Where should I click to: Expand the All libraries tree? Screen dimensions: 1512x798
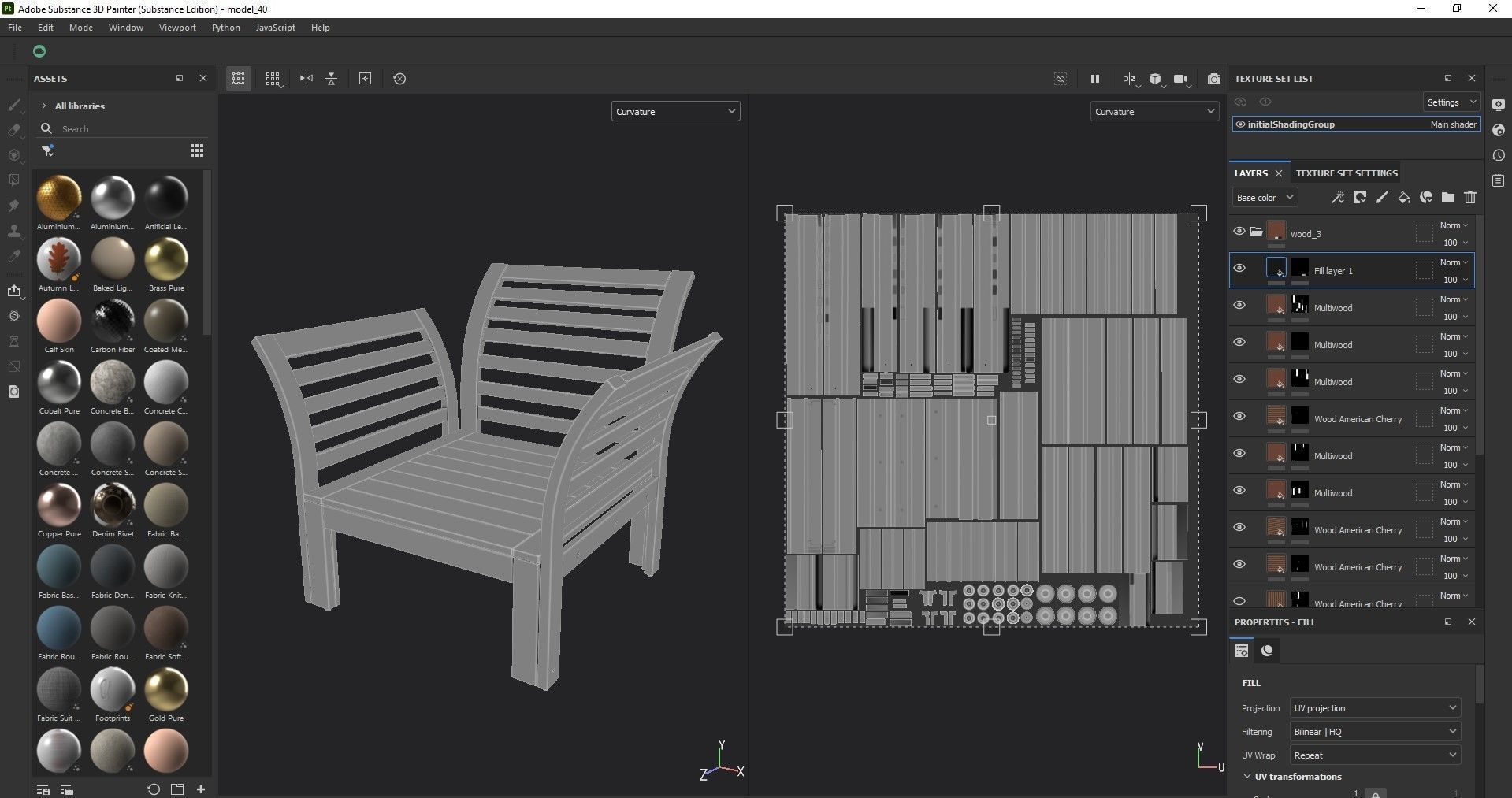[44, 106]
